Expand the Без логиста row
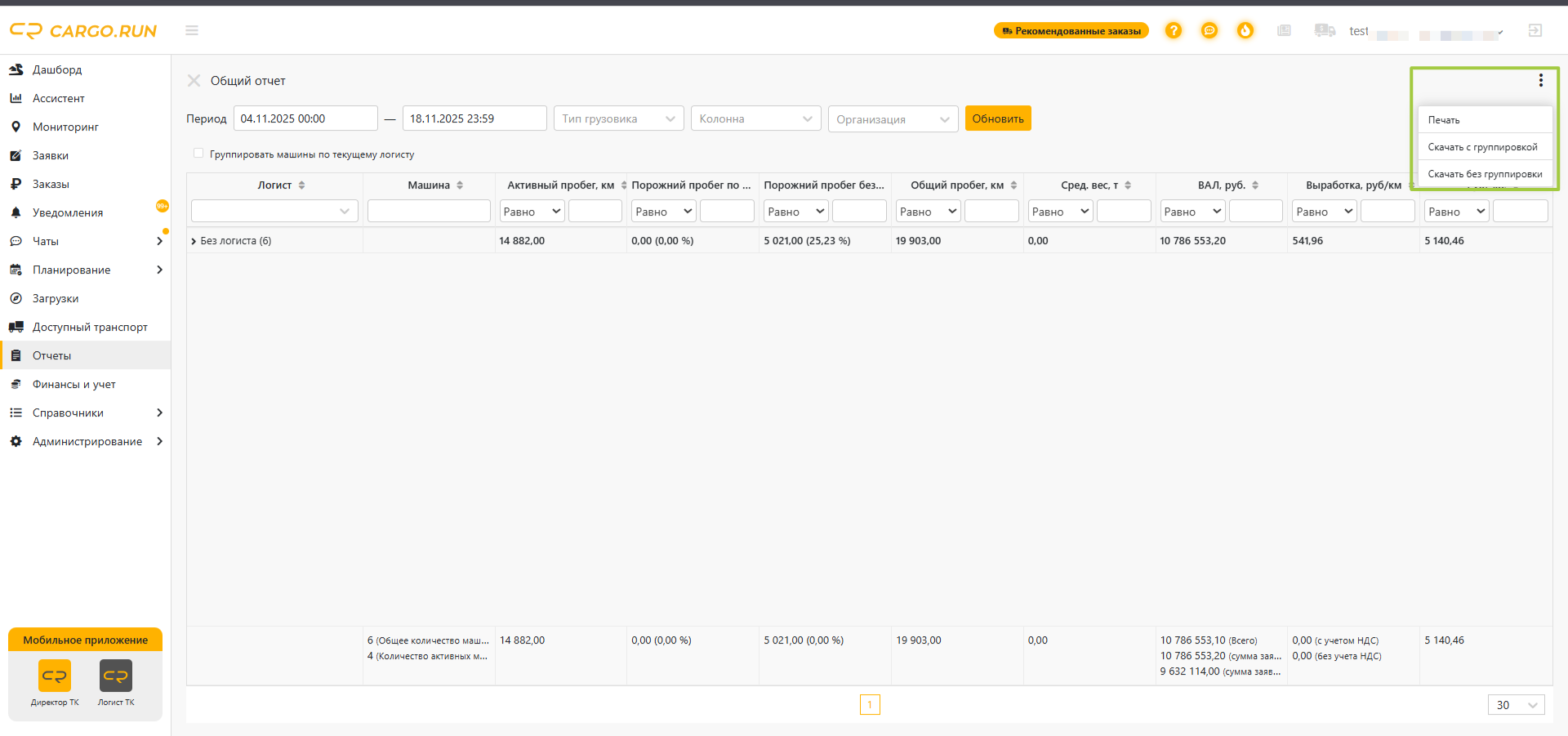 point(194,241)
